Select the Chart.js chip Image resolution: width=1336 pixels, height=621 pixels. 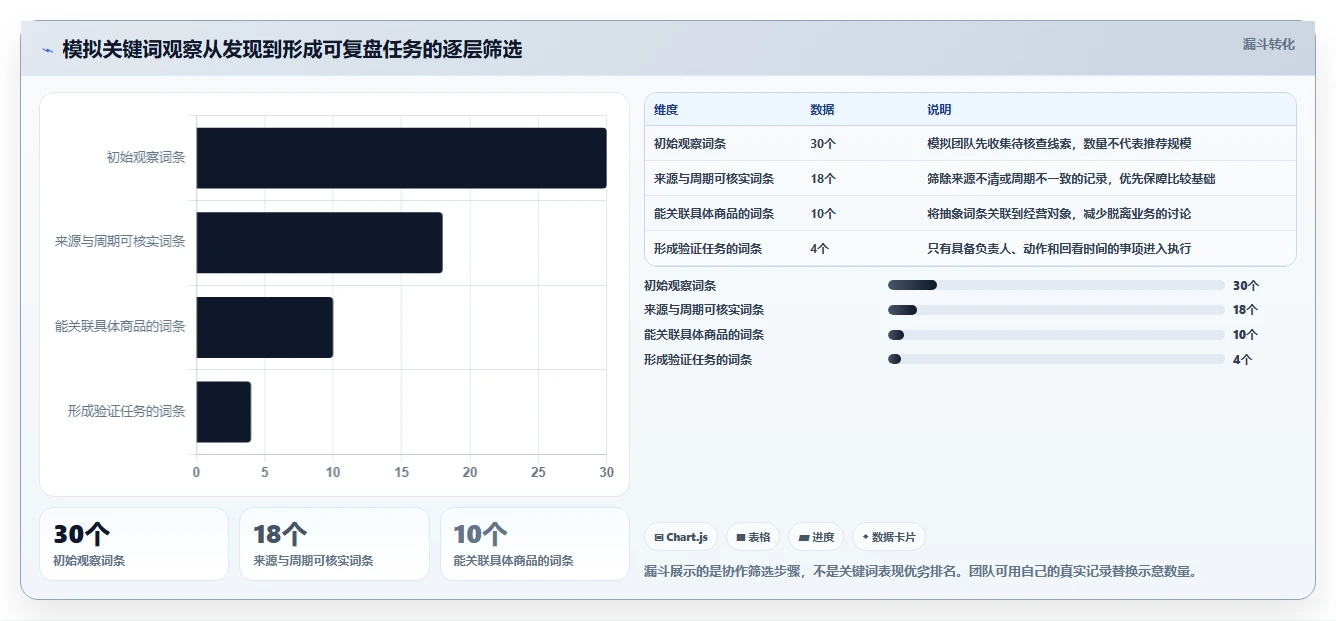point(681,537)
